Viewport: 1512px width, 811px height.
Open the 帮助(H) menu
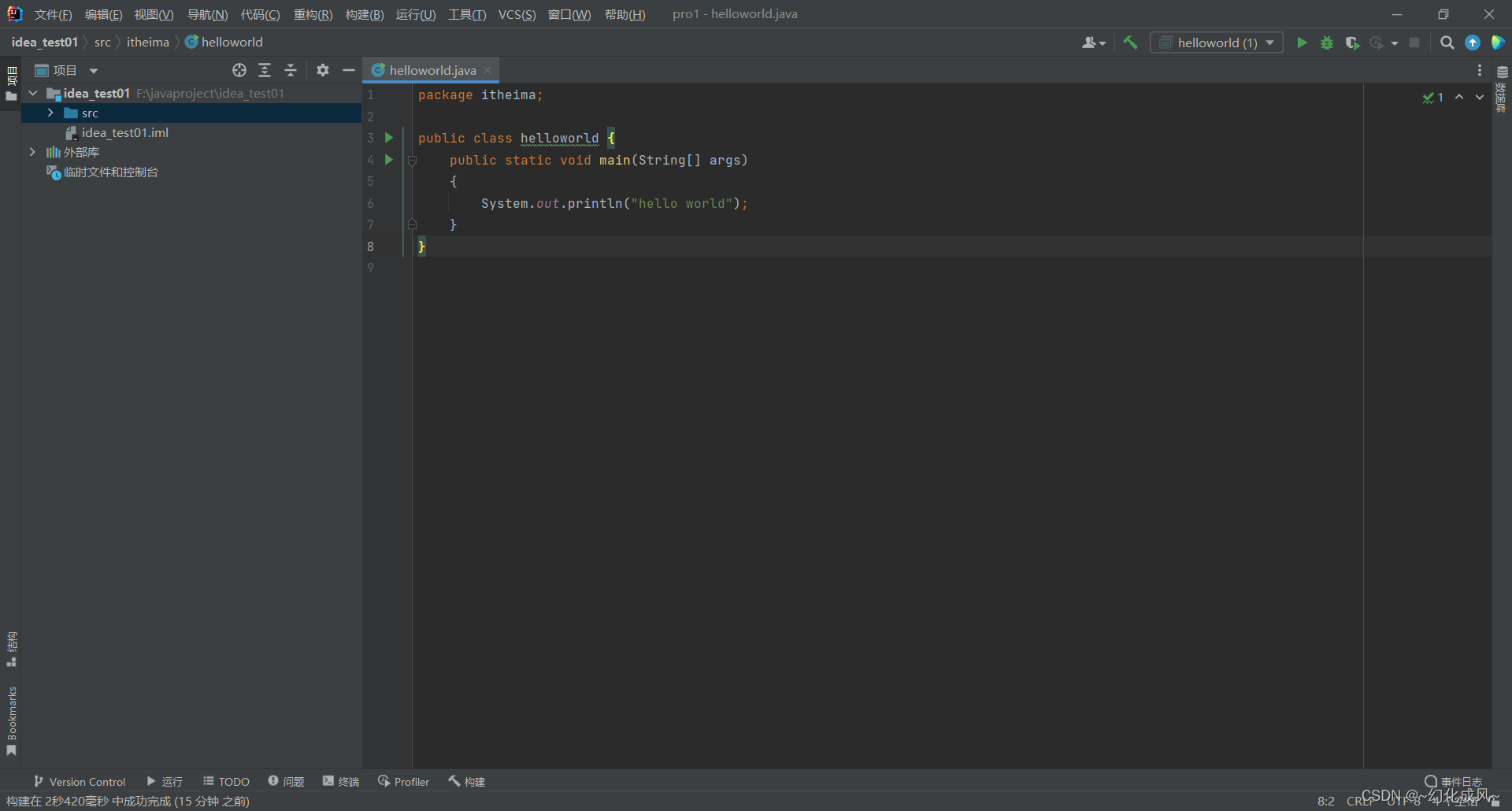click(x=624, y=15)
